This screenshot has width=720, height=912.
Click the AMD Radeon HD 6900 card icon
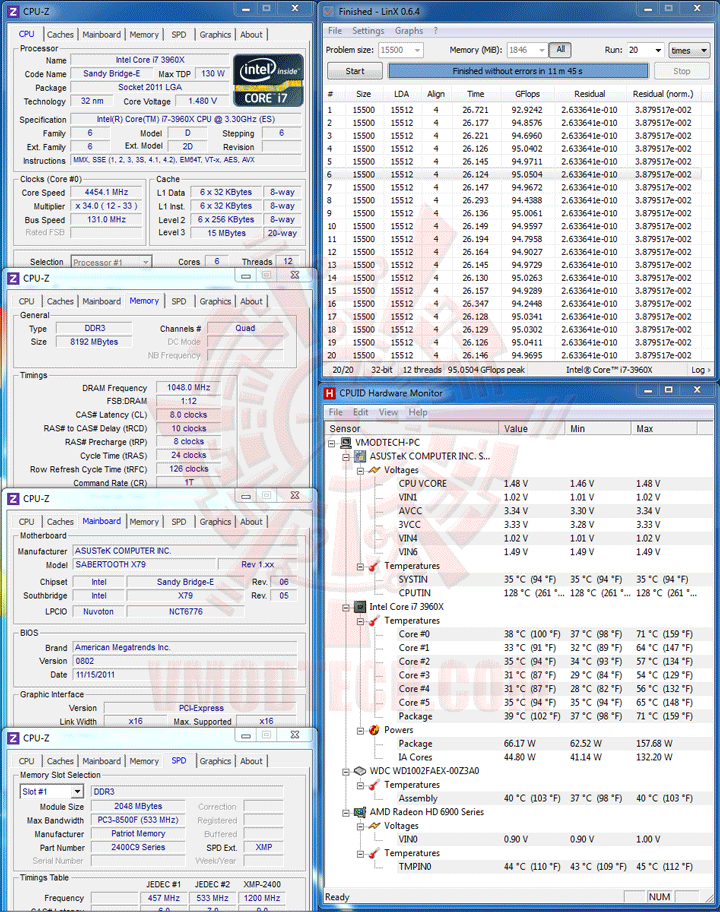(x=360, y=813)
